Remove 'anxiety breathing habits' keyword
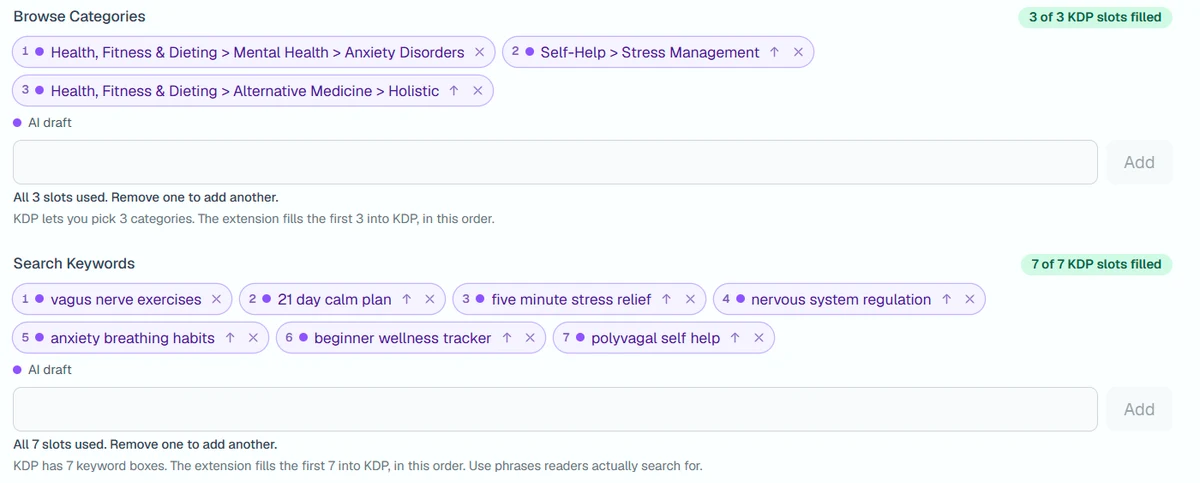The height and width of the screenshot is (483, 1200). pyautogui.click(x=253, y=338)
